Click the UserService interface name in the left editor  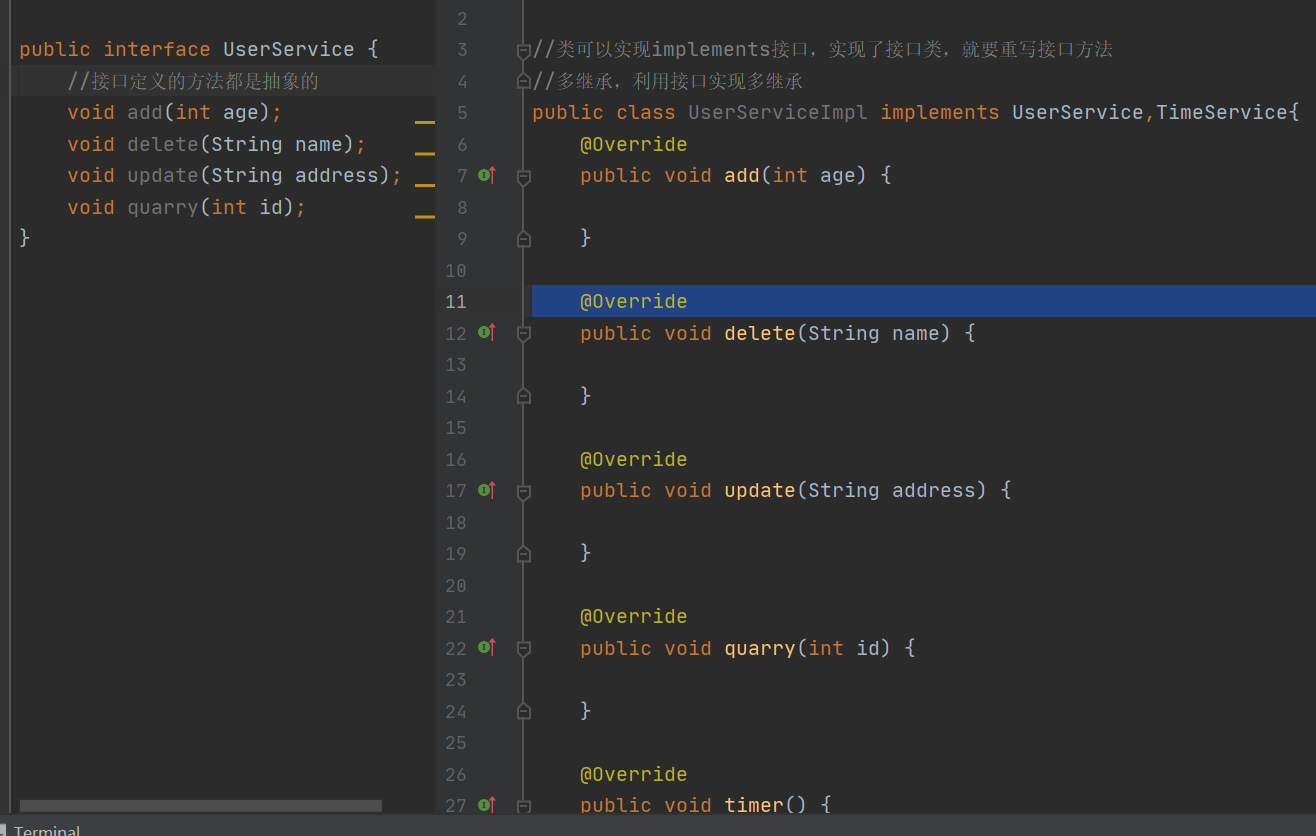(x=289, y=49)
